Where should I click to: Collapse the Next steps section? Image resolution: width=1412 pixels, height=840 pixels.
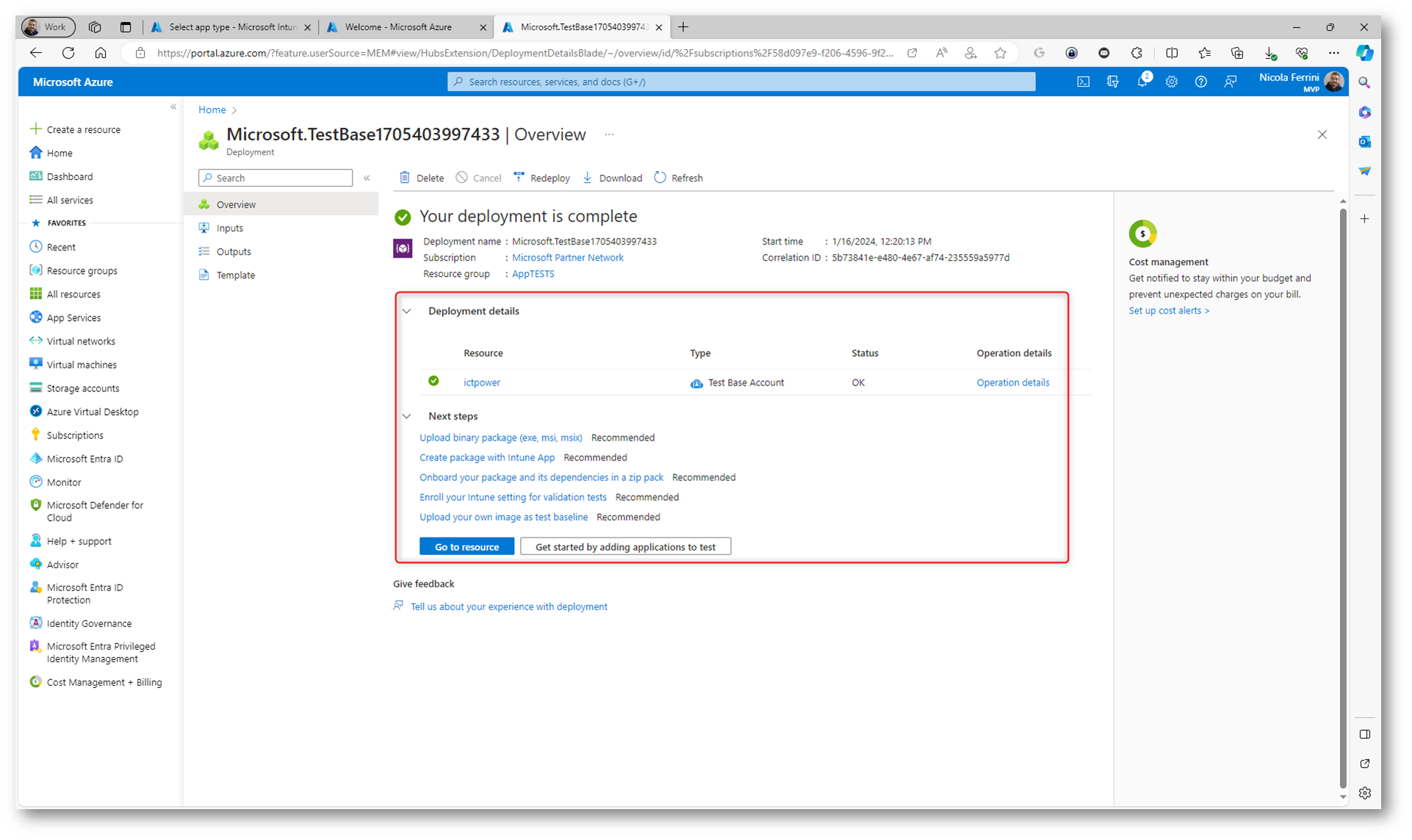407,416
